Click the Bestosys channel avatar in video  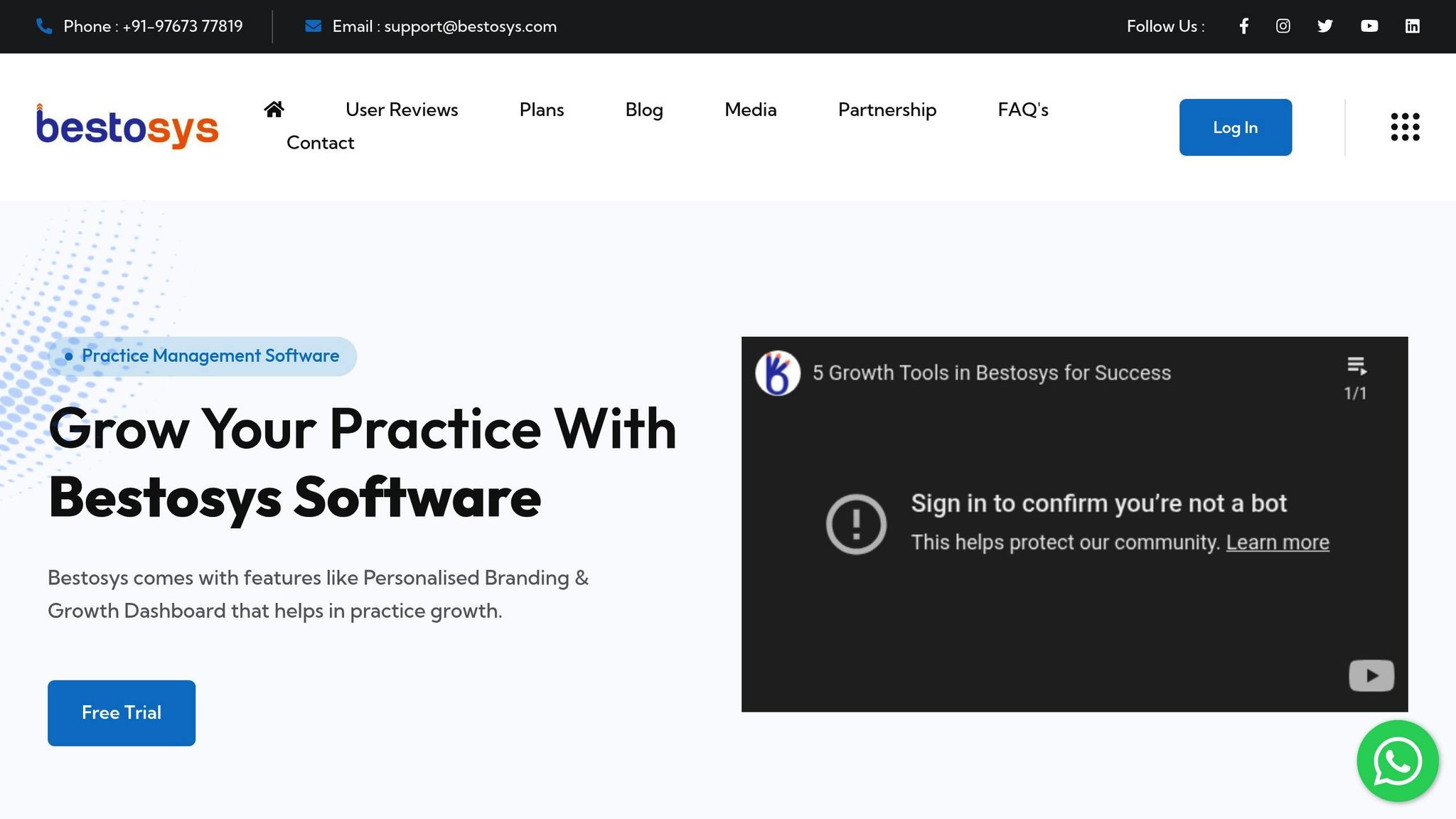778,373
